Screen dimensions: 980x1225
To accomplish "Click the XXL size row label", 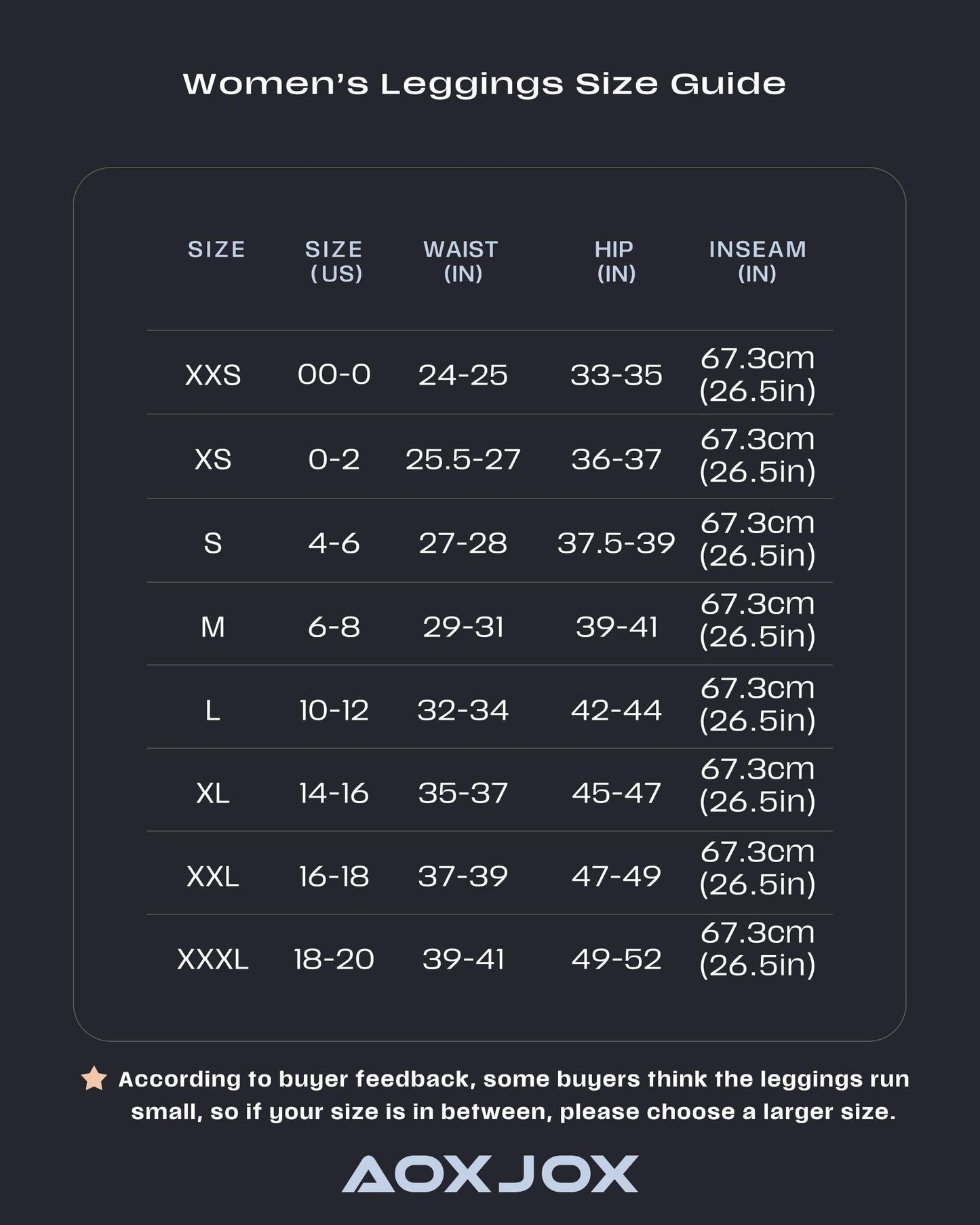I will pos(213,876).
